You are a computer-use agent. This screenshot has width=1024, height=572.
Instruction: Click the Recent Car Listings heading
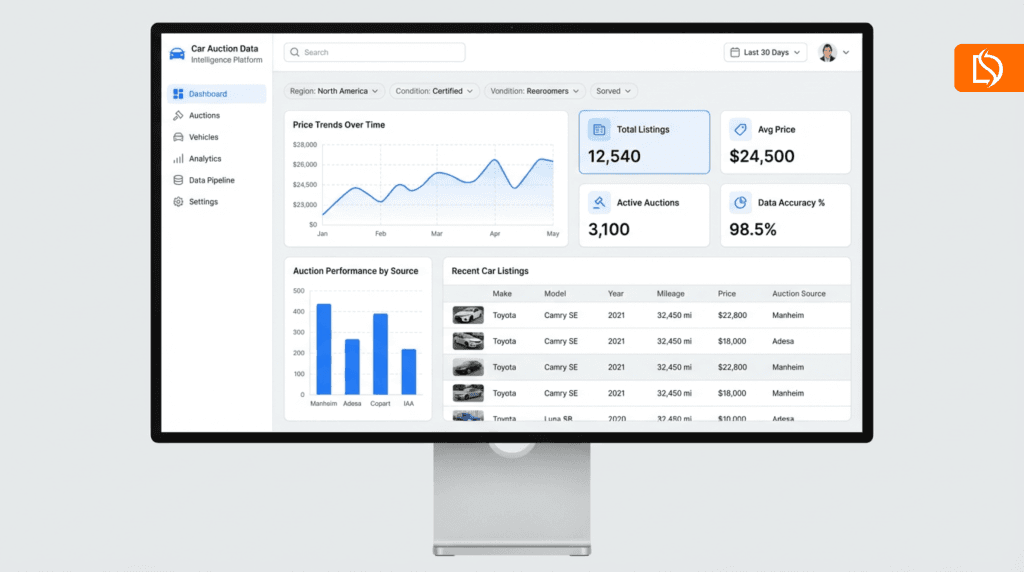[x=490, y=271]
